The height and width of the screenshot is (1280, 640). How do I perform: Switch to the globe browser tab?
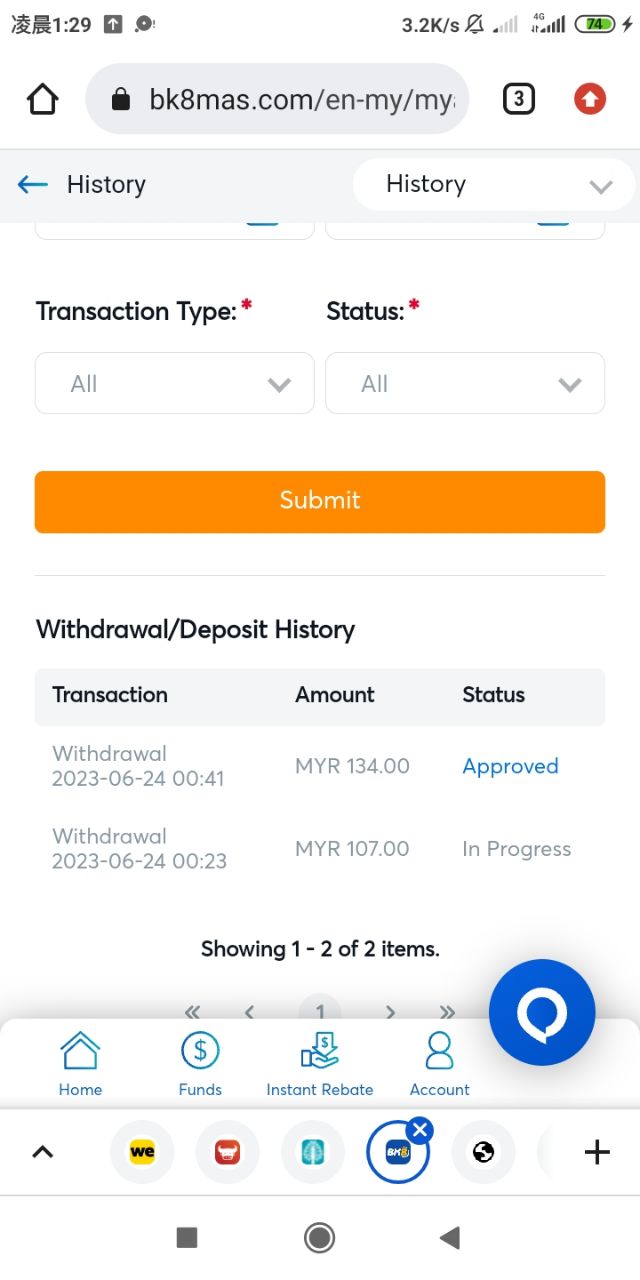click(x=484, y=1152)
